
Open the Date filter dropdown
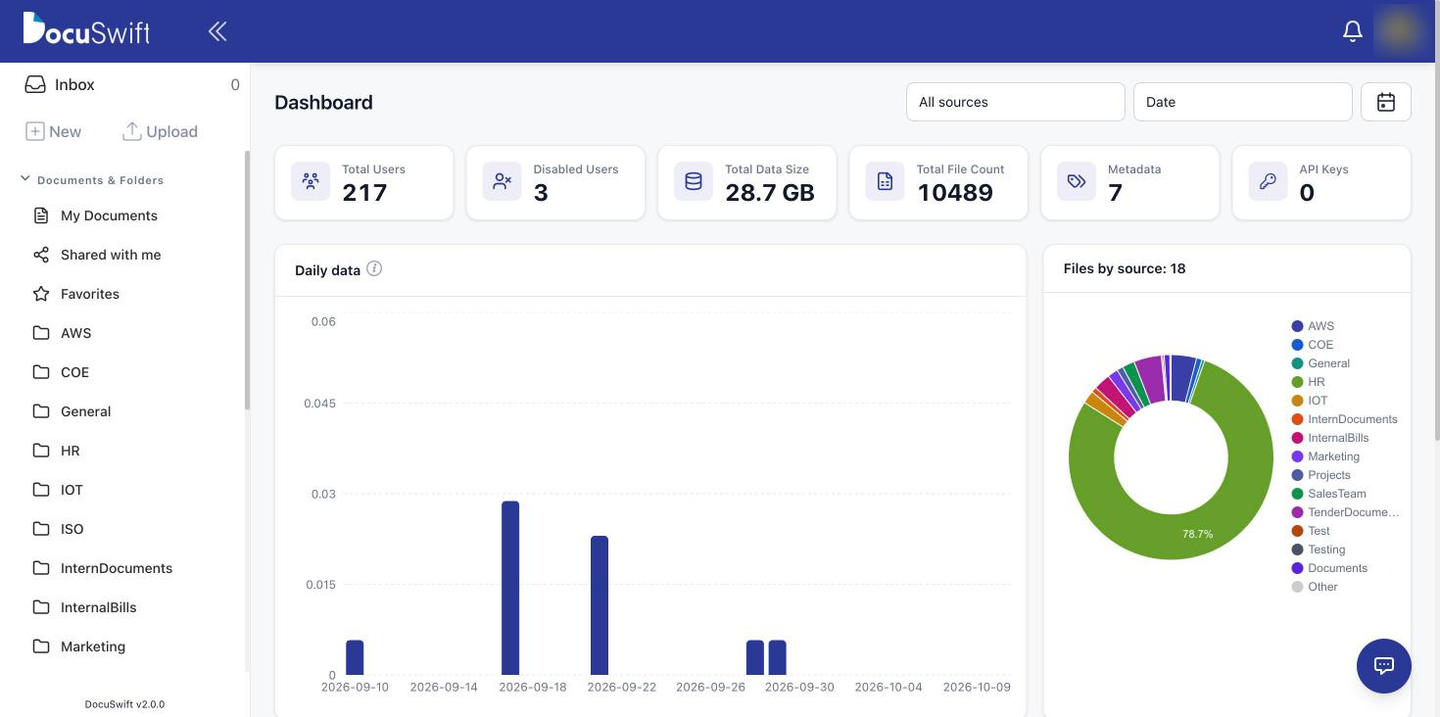(x=1242, y=102)
